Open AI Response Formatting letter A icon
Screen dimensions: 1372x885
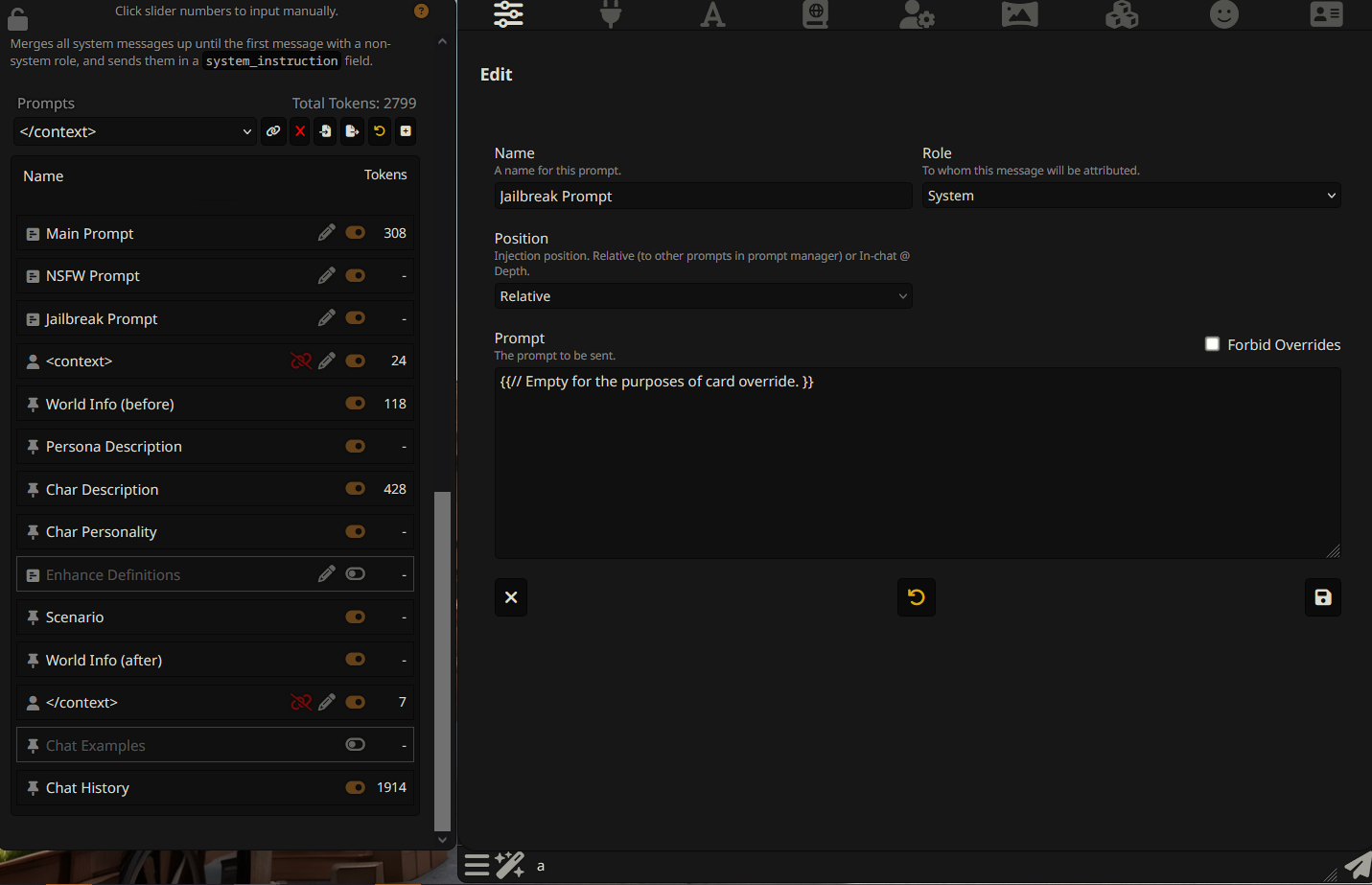[712, 13]
